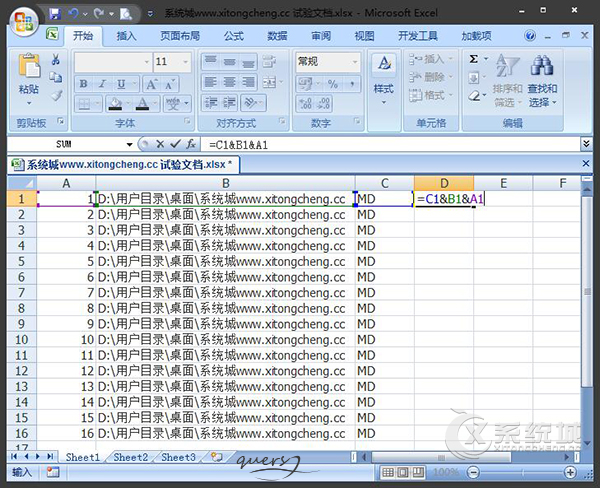Screen dimensions: 600x488
Task: Confirm formula entry with check mark
Action: pyautogui.click(x=176, y=144)
